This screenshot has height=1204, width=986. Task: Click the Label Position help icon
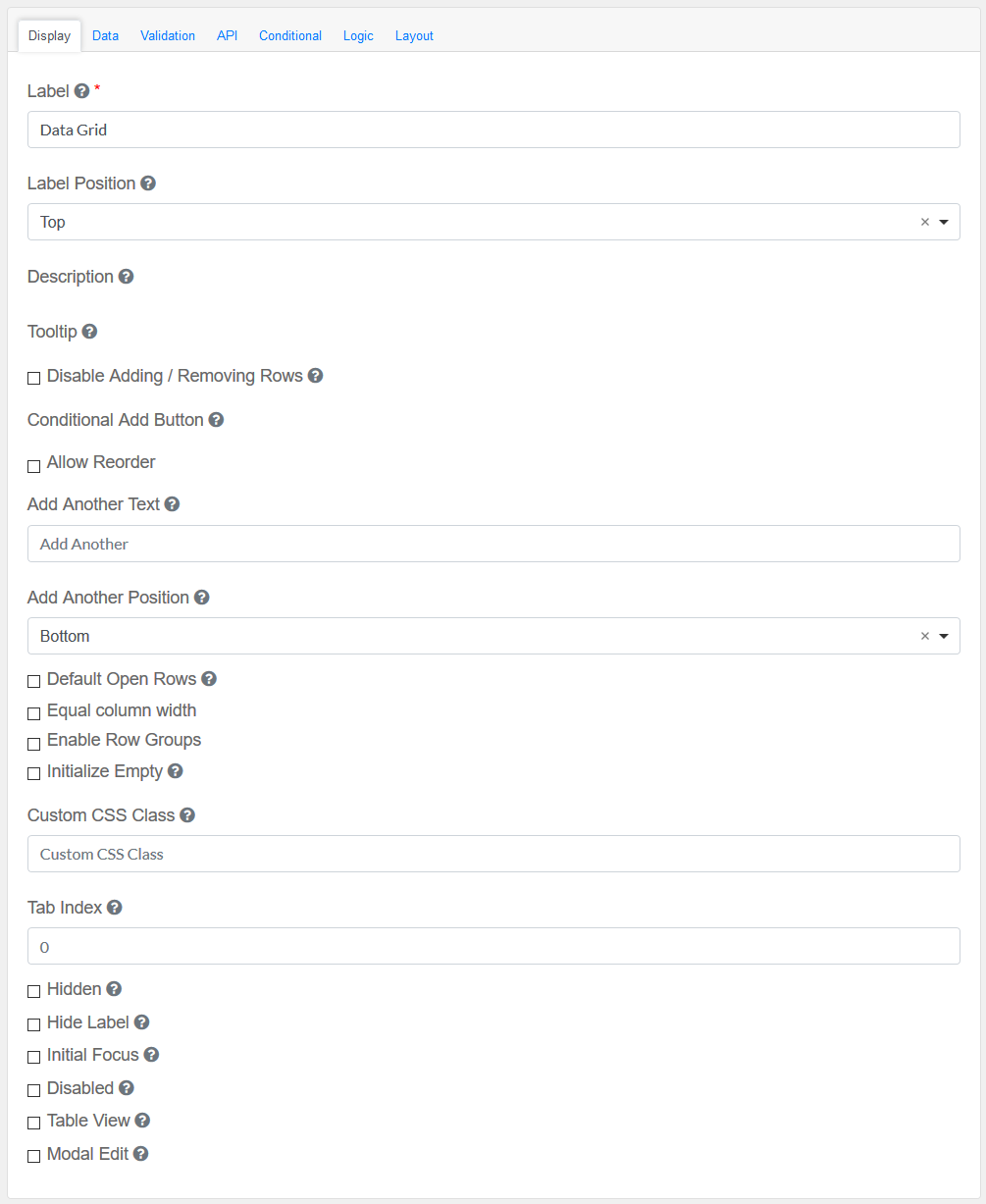[x=148, y=183]
